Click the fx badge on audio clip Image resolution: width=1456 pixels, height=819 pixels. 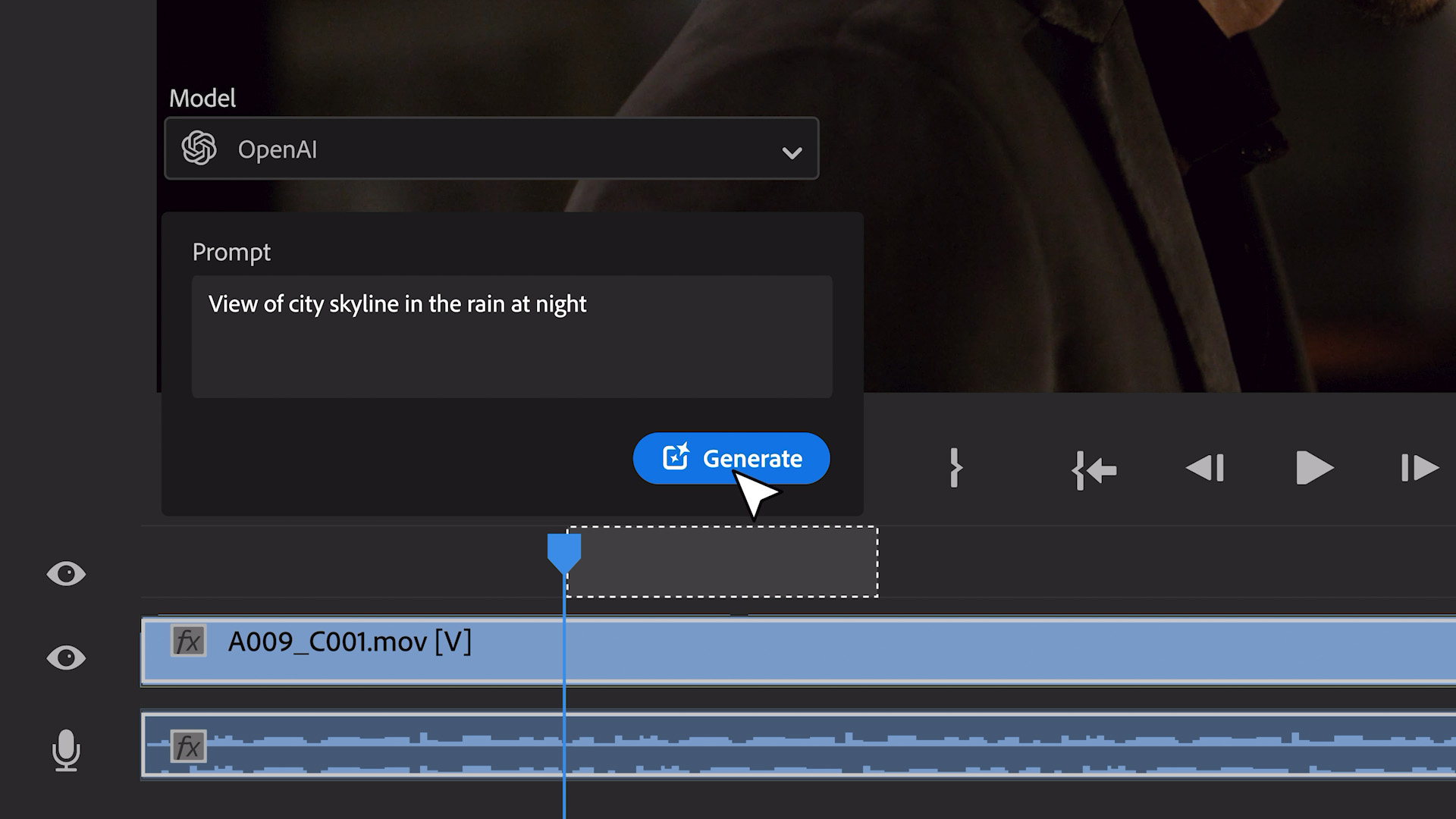pyautogui.click(x=188, y=746)
